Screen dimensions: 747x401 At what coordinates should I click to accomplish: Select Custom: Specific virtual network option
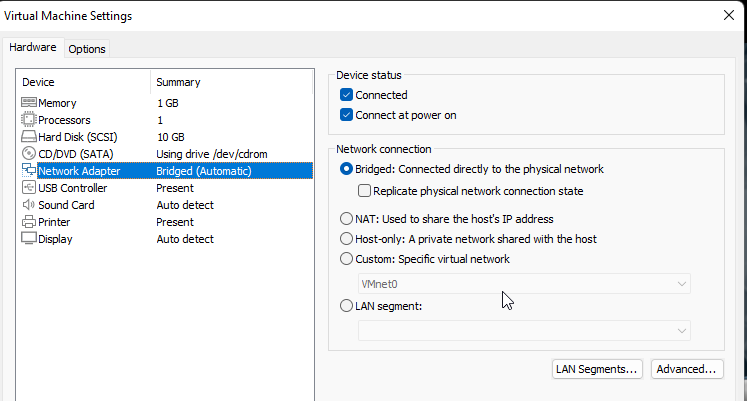click(x=347, y=259)
